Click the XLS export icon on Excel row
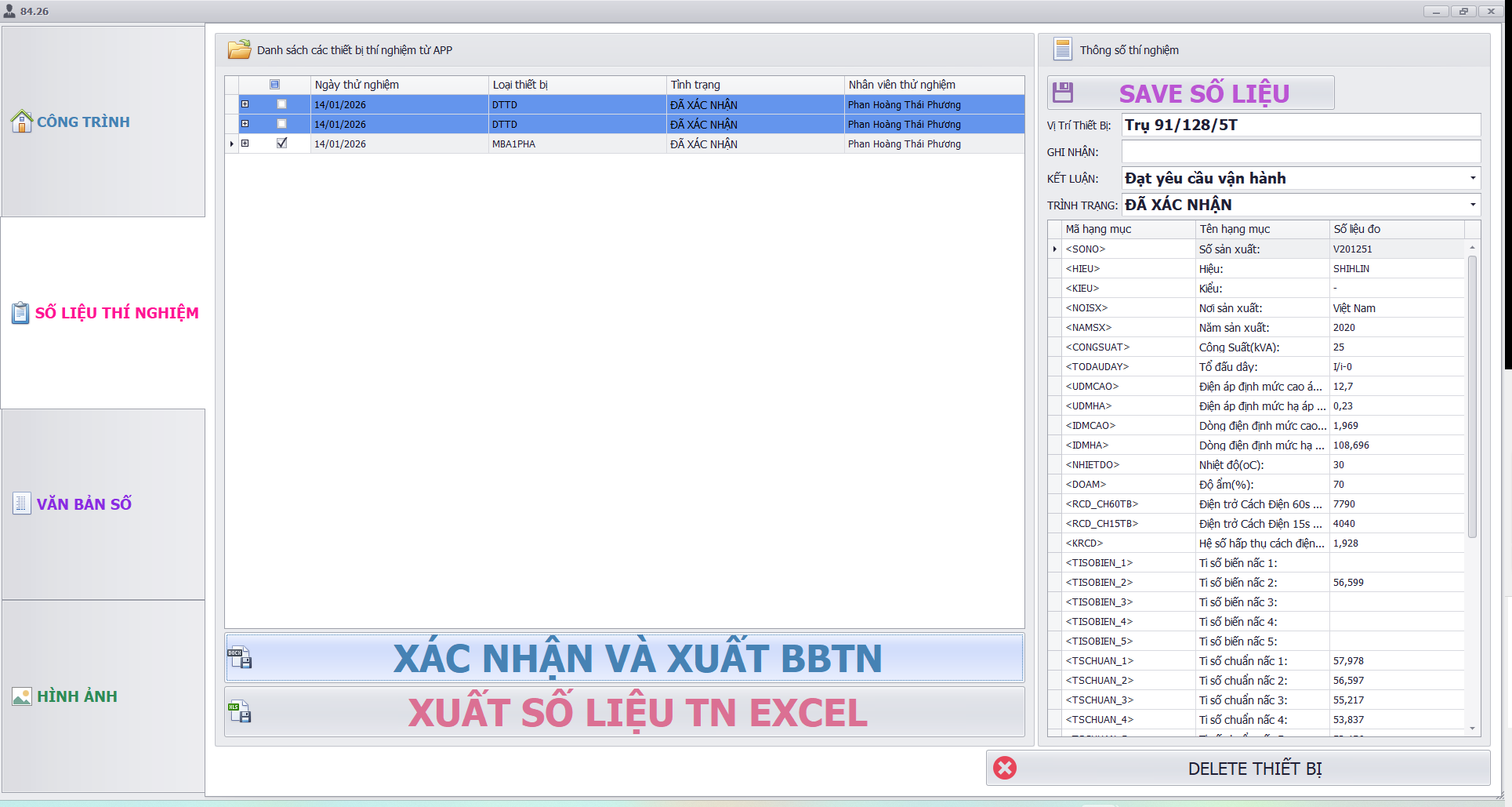 pyautogui.click(x=241, y=712)
